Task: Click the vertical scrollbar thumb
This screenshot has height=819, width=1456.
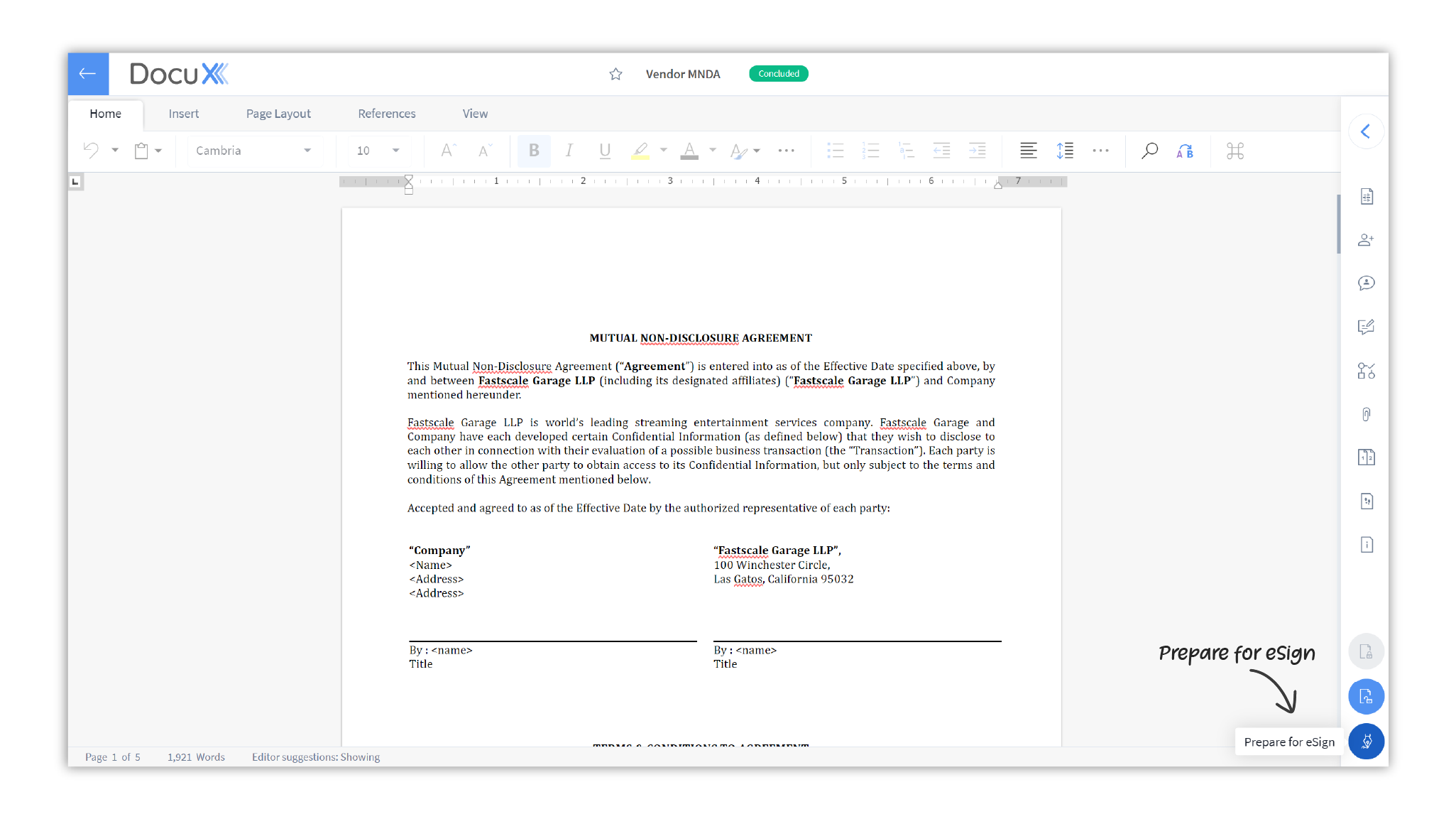Action: tap(1338, 224)
